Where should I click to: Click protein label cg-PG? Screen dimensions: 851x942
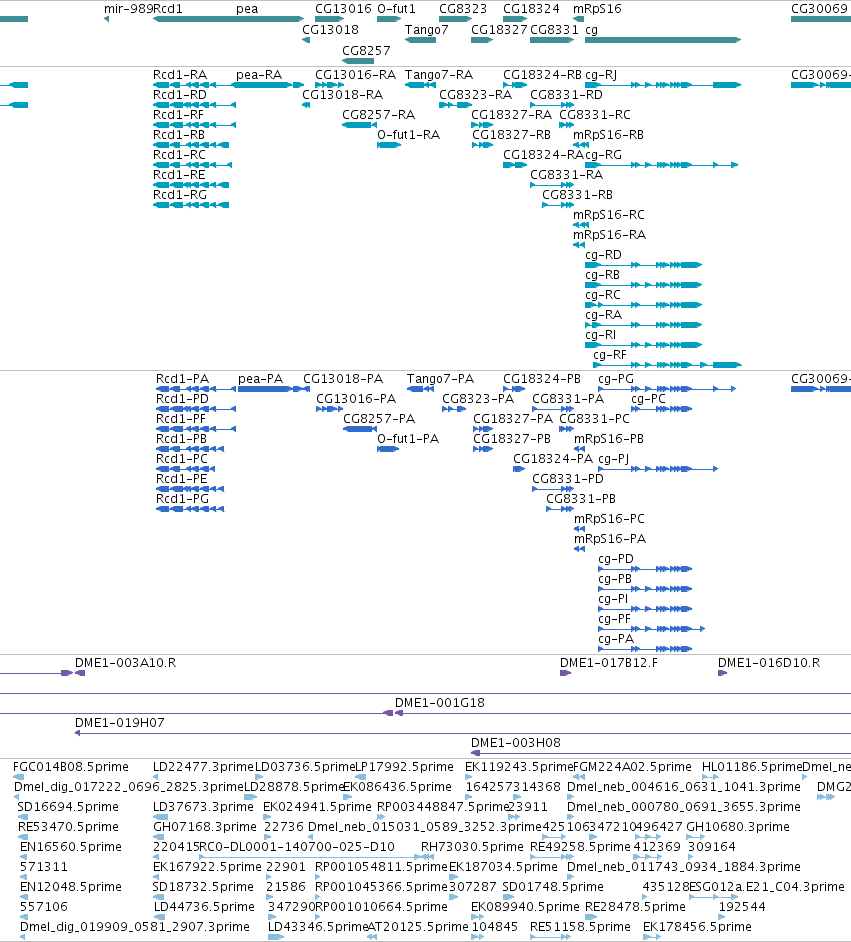[x=616, y=379]
